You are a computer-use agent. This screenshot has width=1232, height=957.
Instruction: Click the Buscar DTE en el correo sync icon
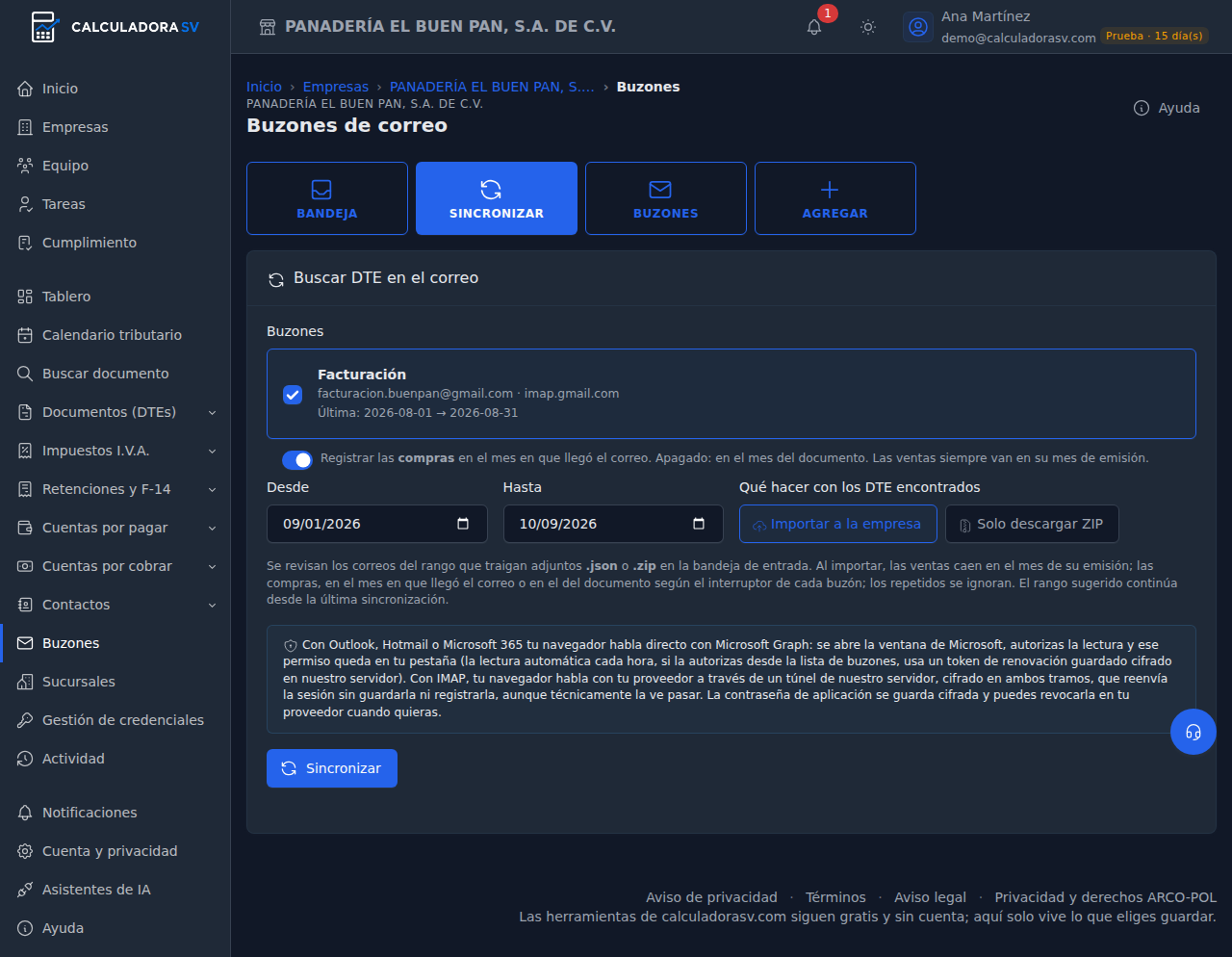pos(276,279)
